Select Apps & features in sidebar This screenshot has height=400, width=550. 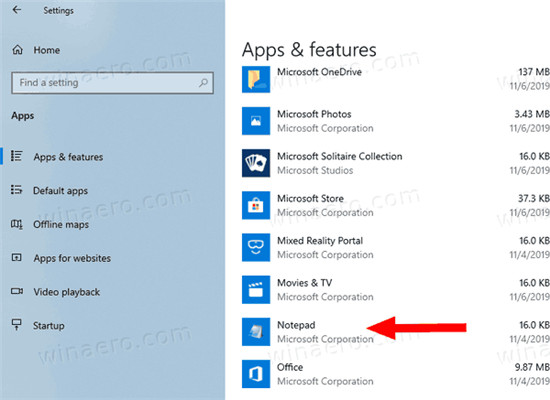(x=68, y=157)
